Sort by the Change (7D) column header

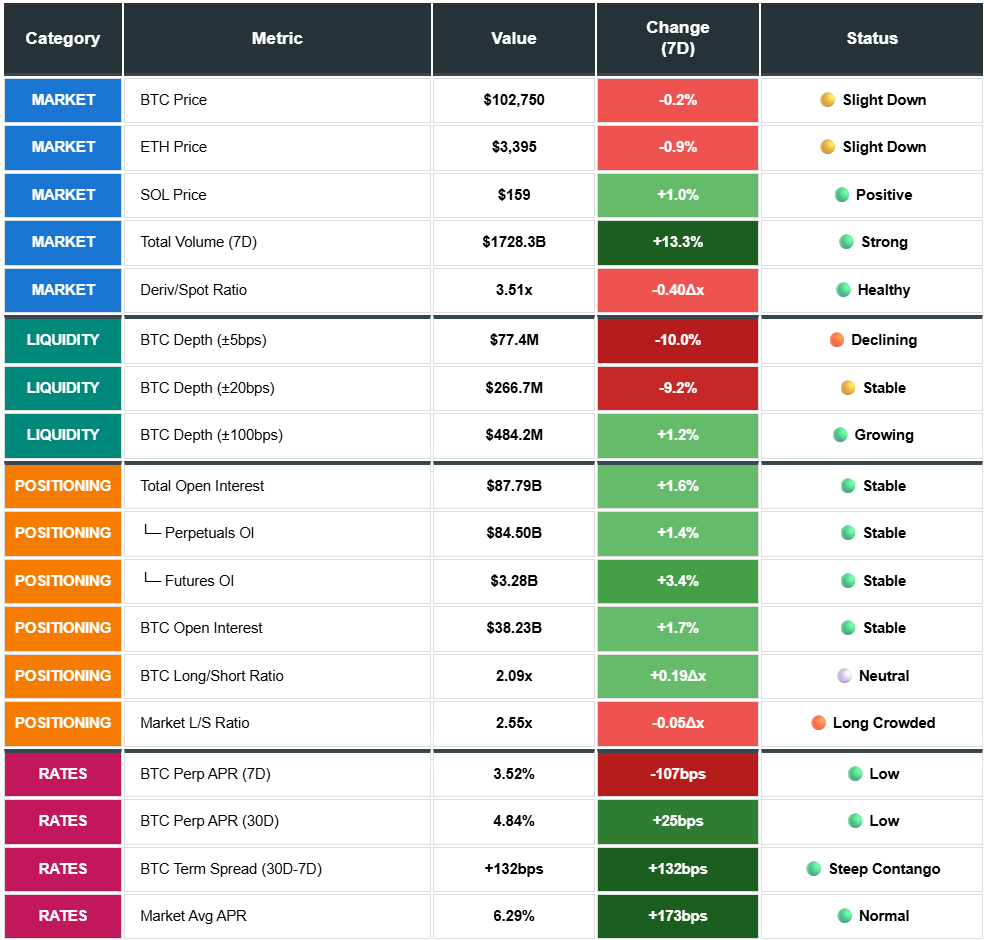click(677, 38)
